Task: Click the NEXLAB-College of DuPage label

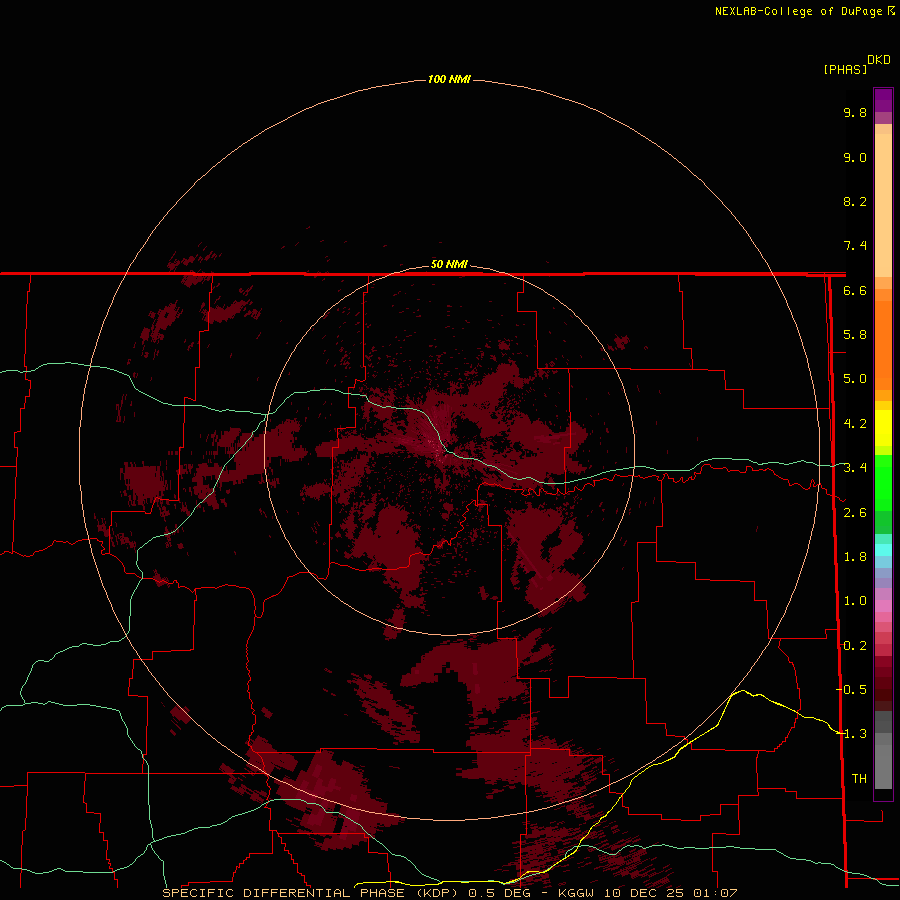Action: click(x=798, y=11)
